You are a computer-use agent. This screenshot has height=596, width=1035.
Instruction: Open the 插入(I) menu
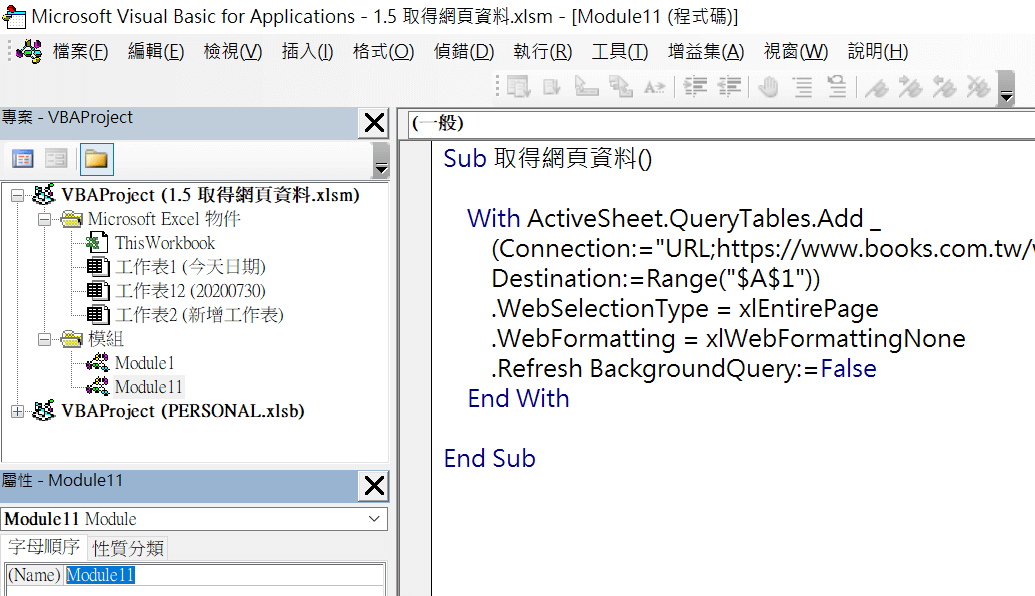307,51
